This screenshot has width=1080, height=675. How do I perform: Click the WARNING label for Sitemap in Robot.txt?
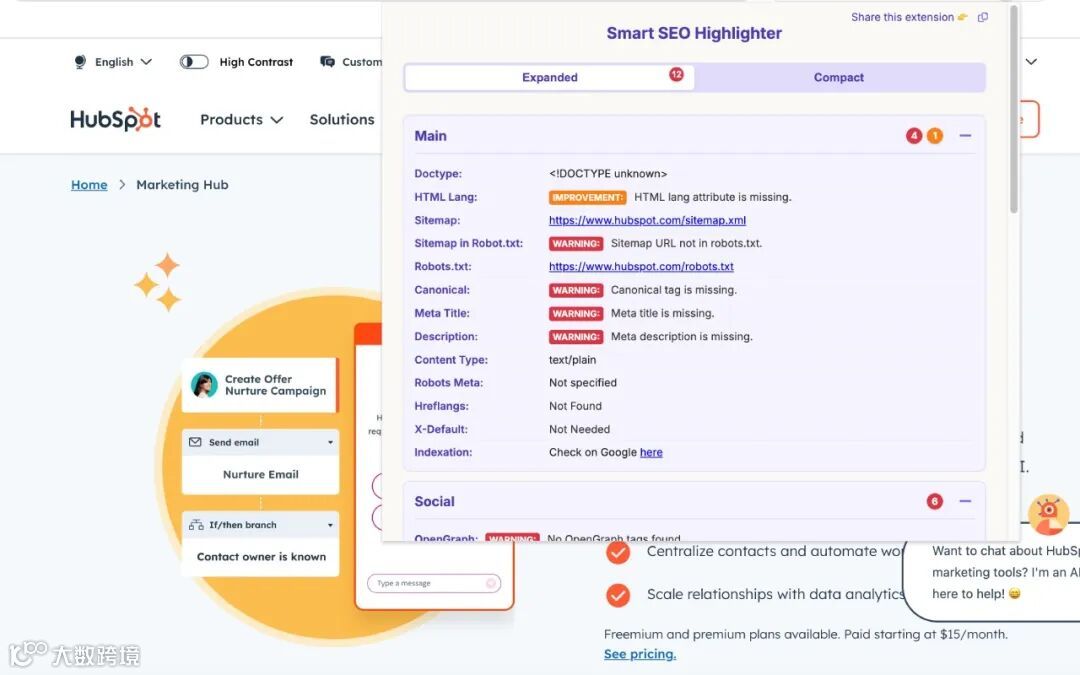pyautogui.click(x=576, y=243)
